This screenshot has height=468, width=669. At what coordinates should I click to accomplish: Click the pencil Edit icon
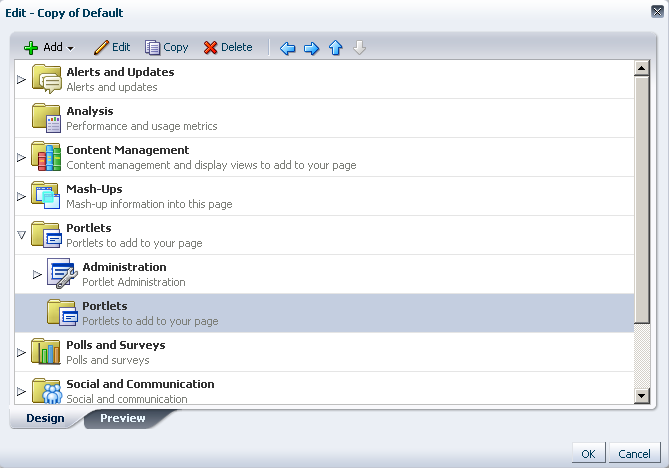pos(101,47)
